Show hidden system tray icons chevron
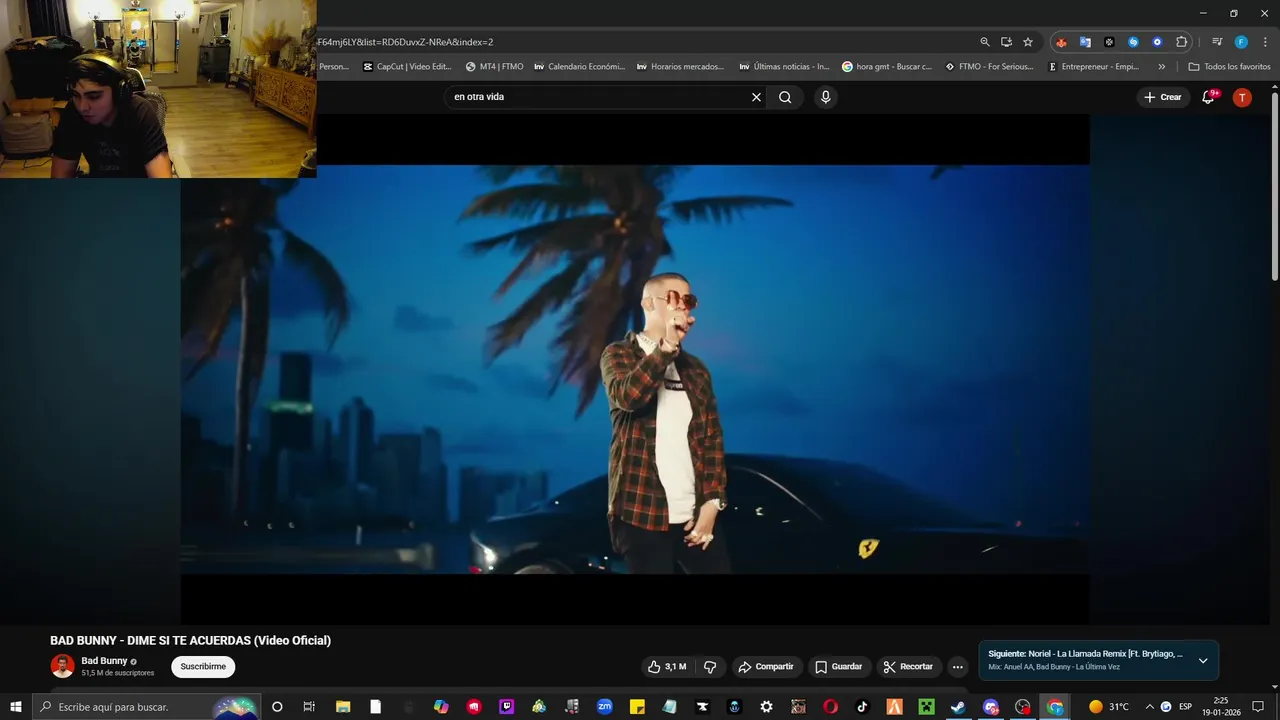The height and width of the screenshot is (720, 1280). pyautogui.click(x=1149, y=707)
